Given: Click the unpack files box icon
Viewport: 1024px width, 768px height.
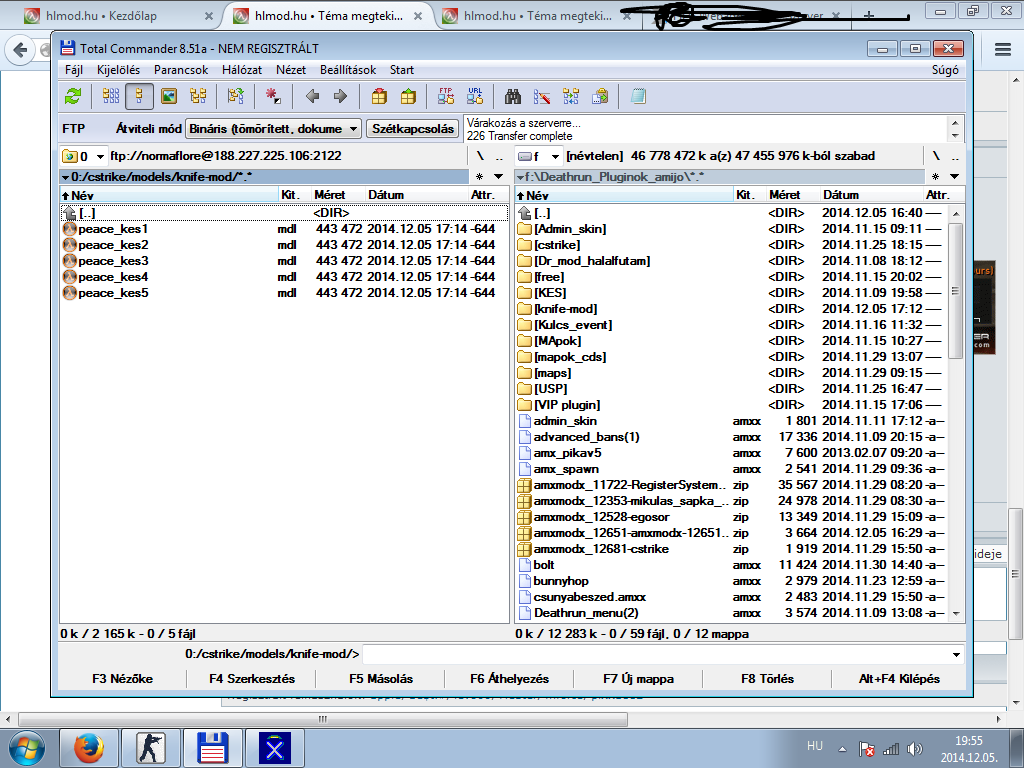Looking at the screenshot, I should 408,97.
